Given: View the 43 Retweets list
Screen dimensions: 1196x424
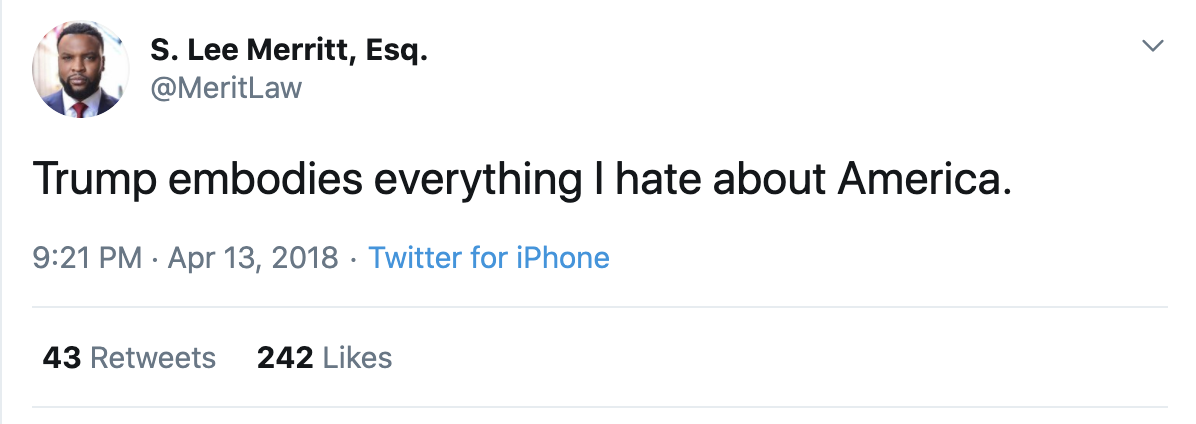Looking at the screenshot, I should [129, 358].
